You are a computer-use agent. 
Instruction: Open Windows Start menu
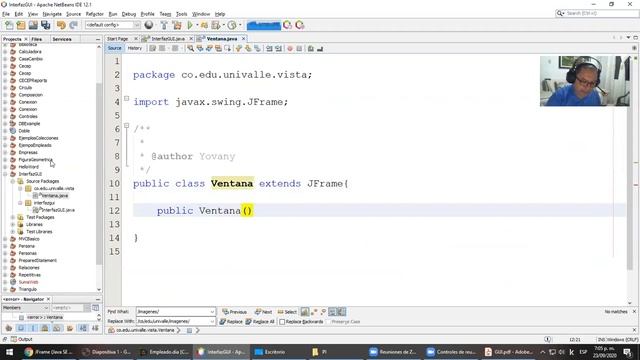point(9,352)
